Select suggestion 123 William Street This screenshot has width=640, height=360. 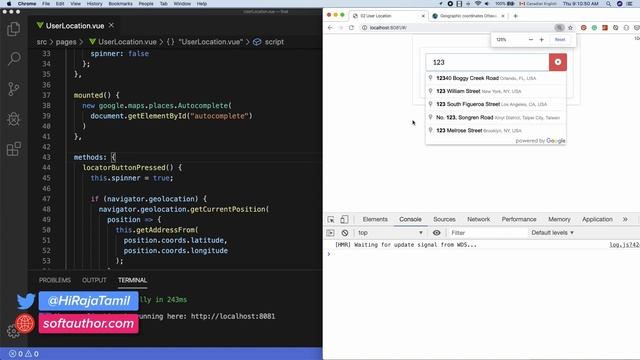tap(496, 91)
